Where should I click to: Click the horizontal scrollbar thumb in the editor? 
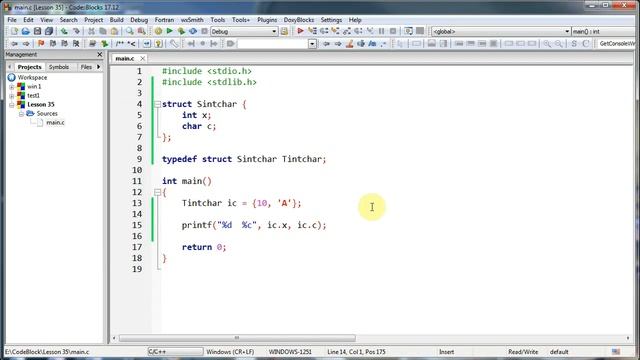[x=237, y=338]
